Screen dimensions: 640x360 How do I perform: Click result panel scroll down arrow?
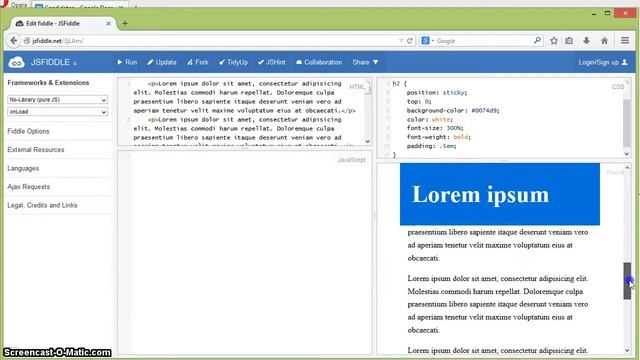(x=627, y=350)
